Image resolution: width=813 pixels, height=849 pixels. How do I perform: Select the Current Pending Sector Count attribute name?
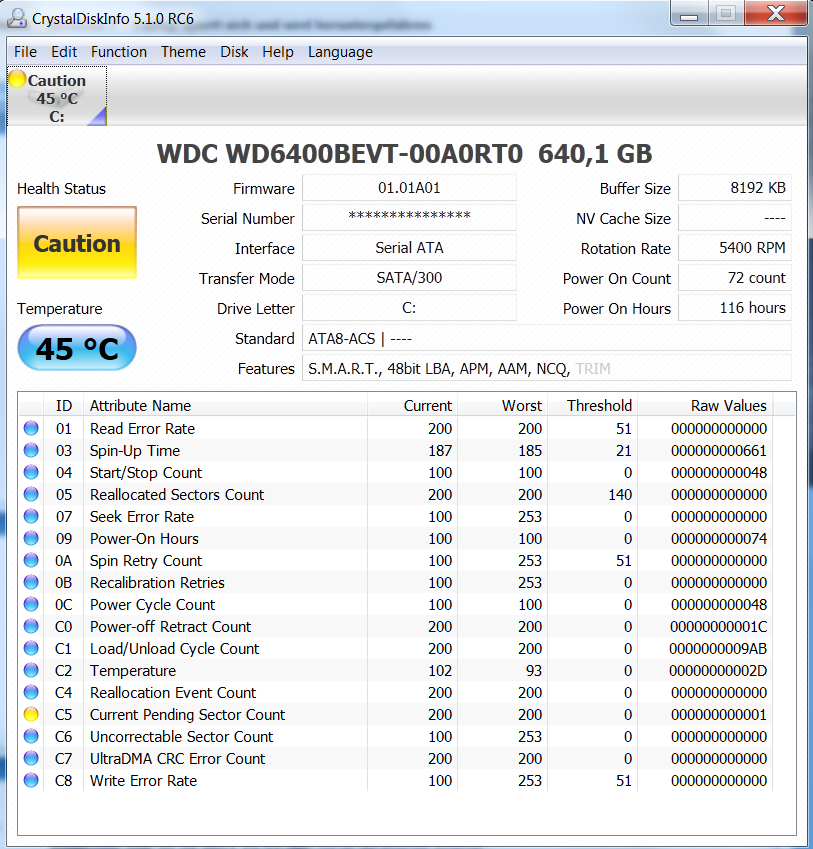pos(187,715)
